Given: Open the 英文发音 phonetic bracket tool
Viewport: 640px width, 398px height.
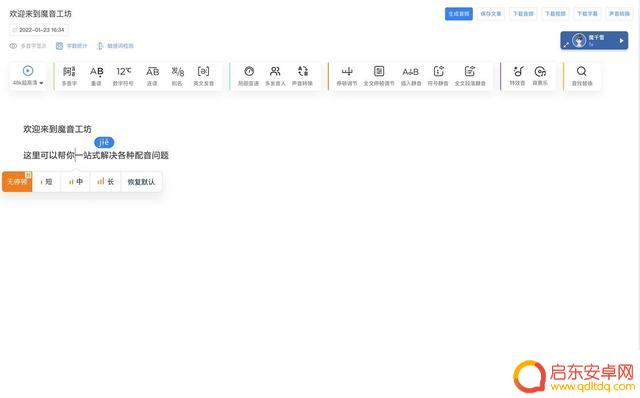Looking at the screenshot, I should [x=203, y=76].
